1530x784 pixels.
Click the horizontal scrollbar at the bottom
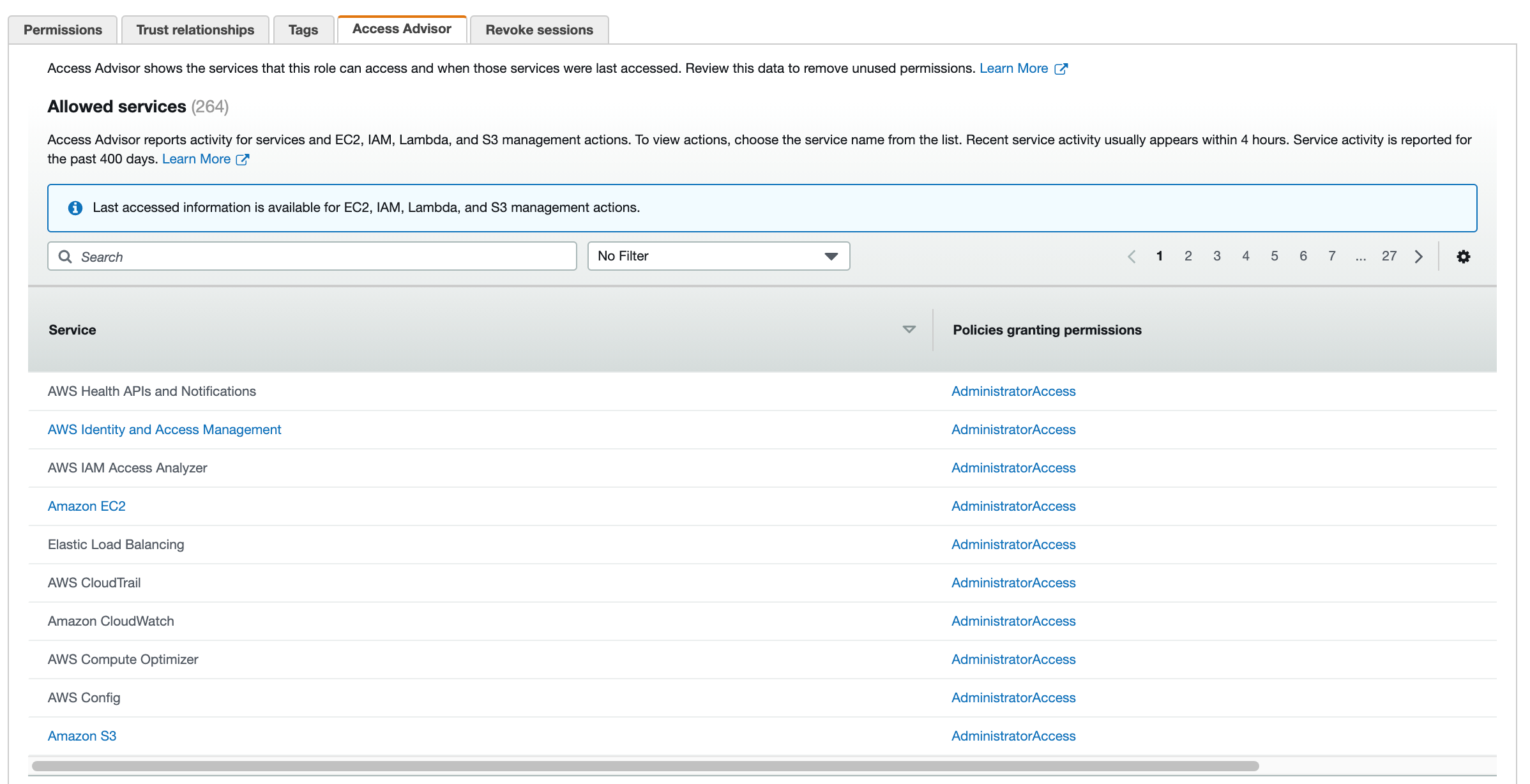pyautogui.click(x=575, y=764)
